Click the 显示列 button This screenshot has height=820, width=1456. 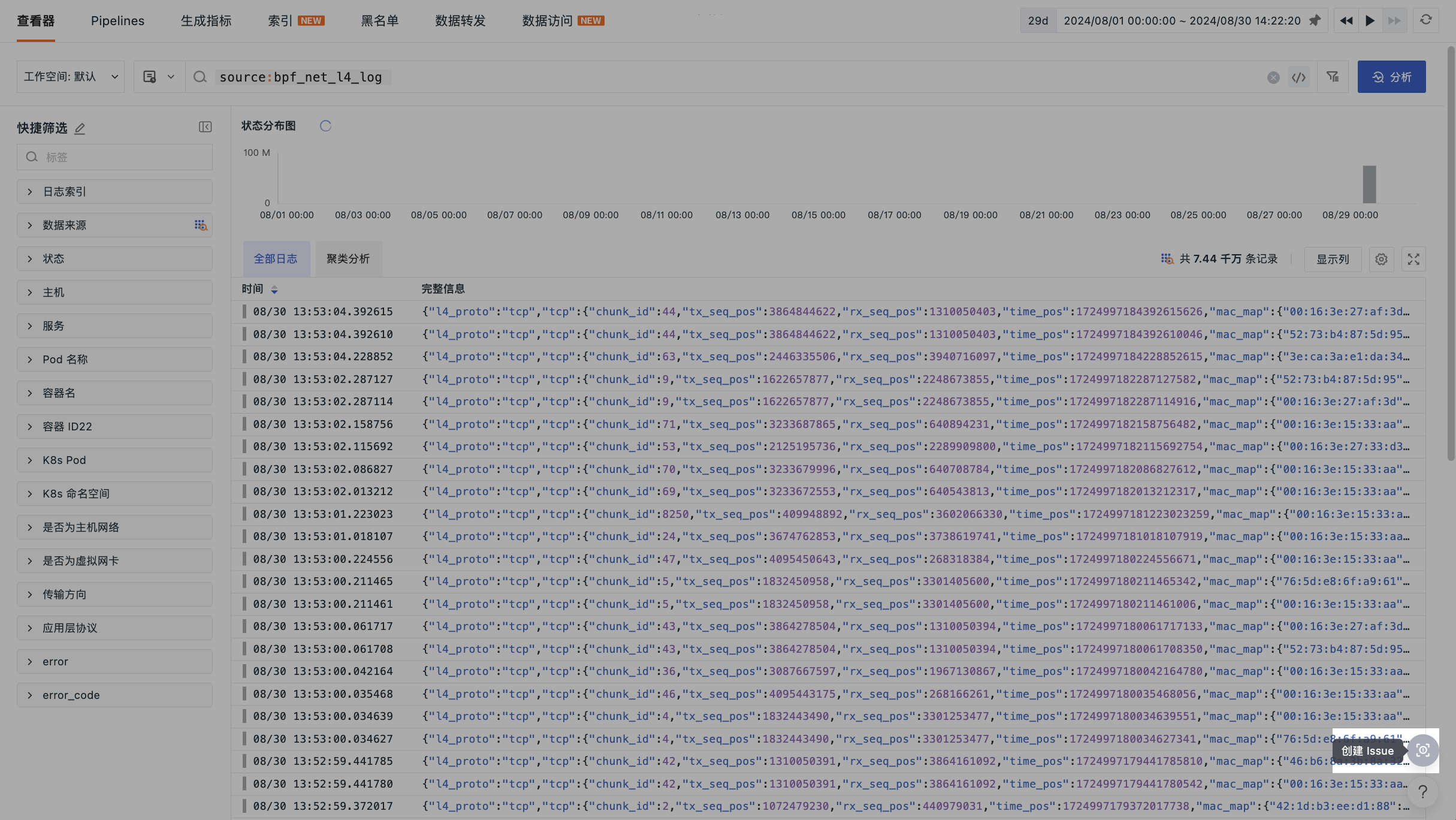(1333, 259)
